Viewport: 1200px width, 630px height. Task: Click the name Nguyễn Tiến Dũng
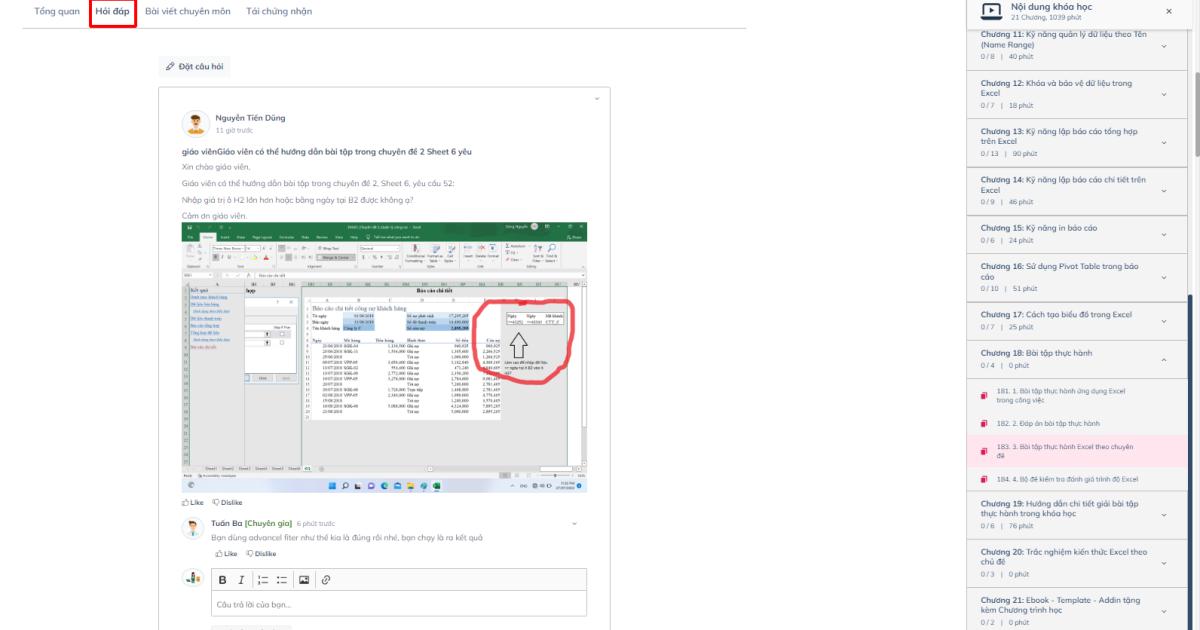250,118
